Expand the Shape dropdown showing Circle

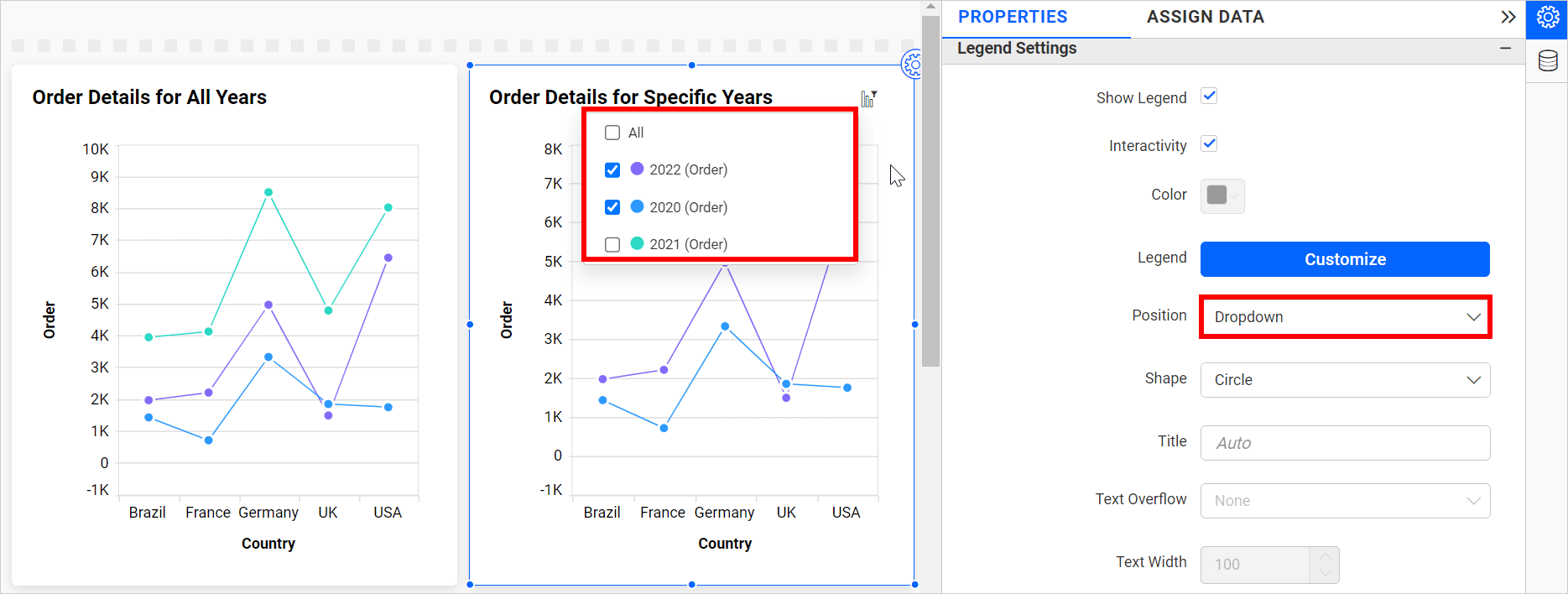pos(1345,380)
